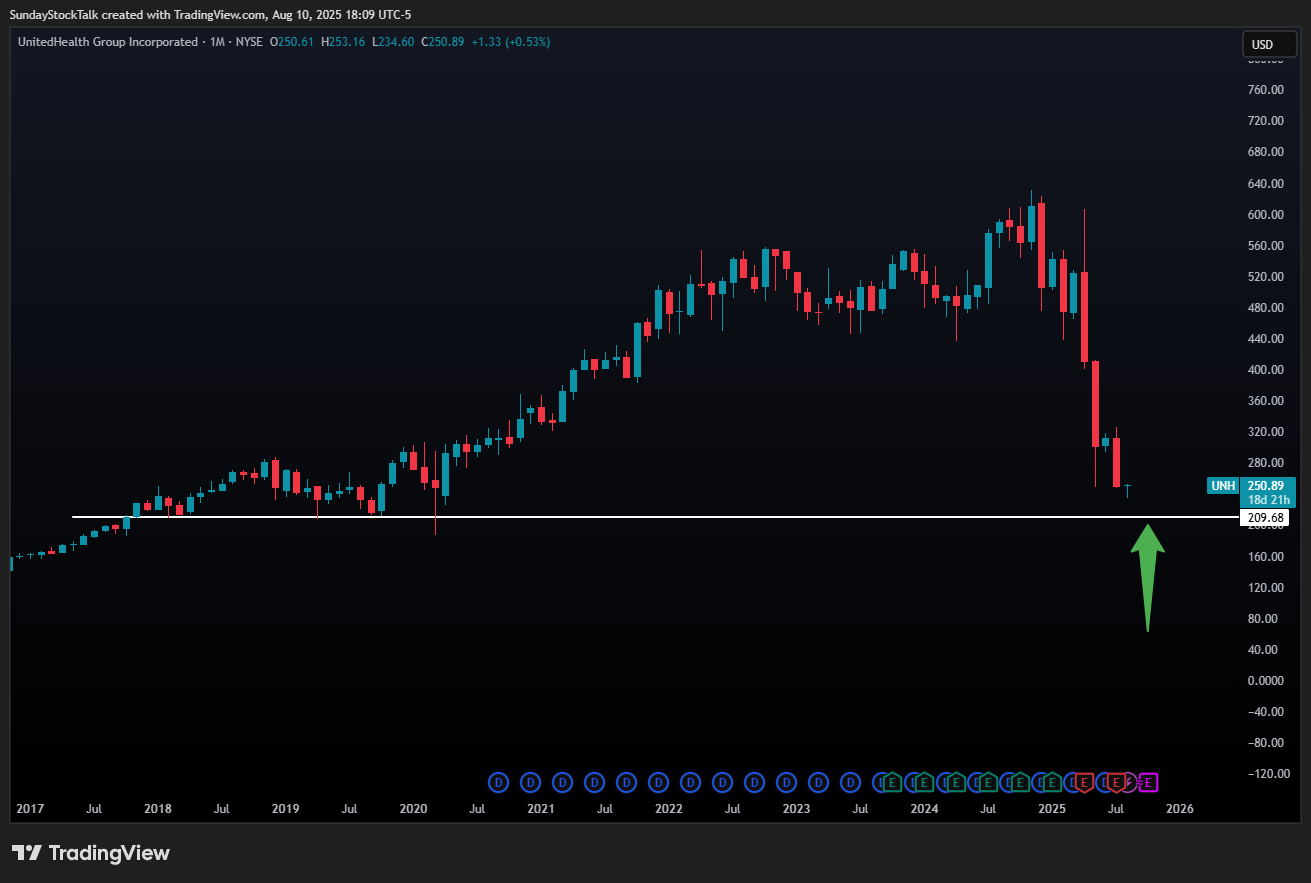Click the 440.00 price axis label
This screenshot has width=1311, height=883.
coord(1265,338)
